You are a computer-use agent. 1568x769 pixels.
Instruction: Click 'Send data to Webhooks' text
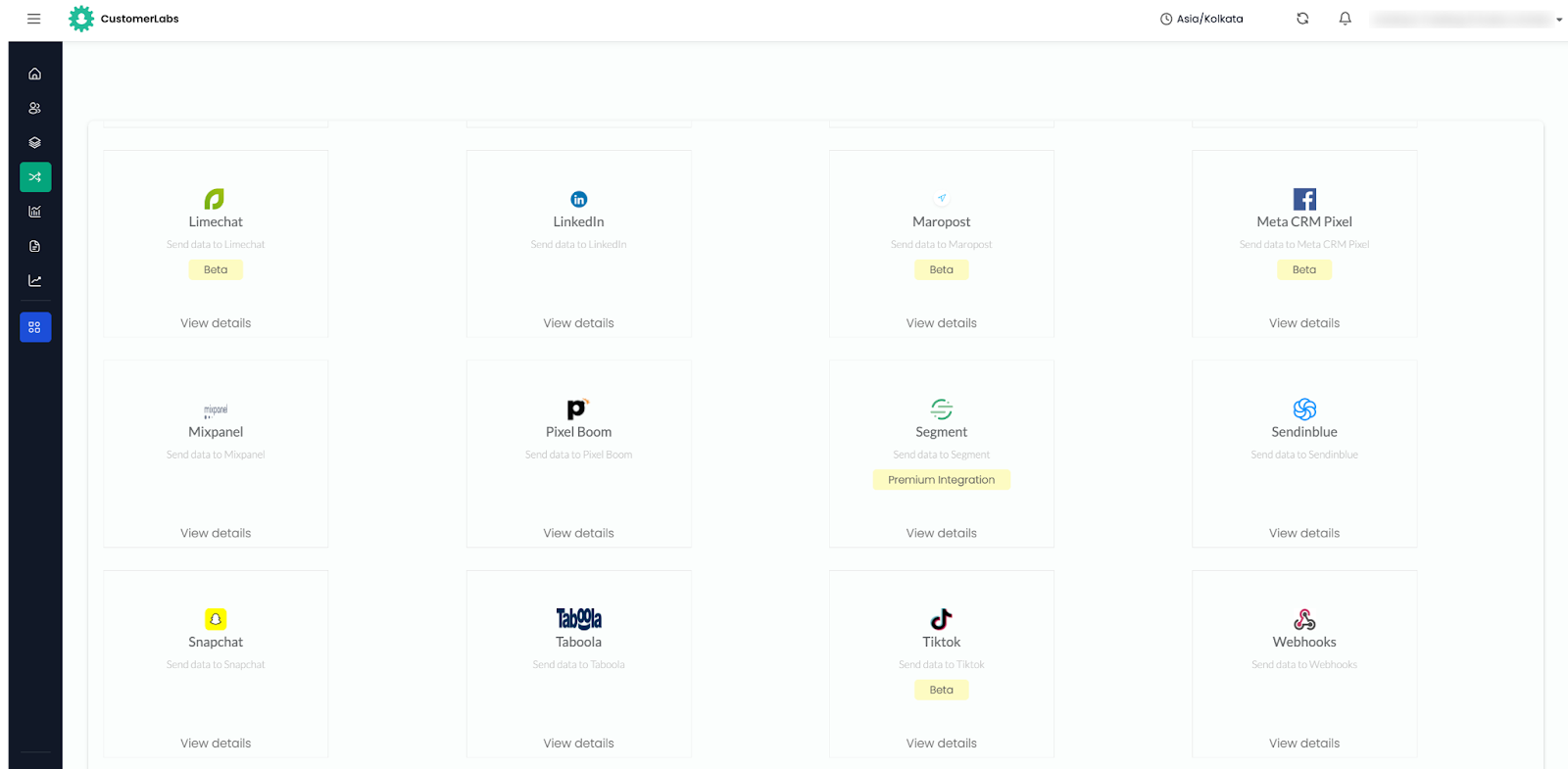1304,665
